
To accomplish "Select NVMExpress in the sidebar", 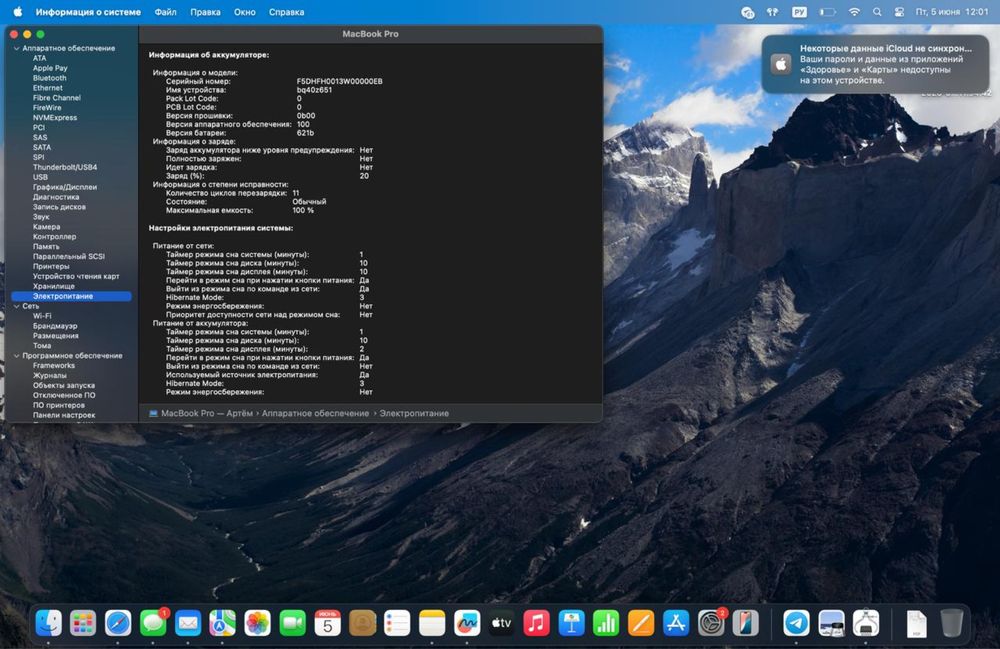I will (55, 117).
